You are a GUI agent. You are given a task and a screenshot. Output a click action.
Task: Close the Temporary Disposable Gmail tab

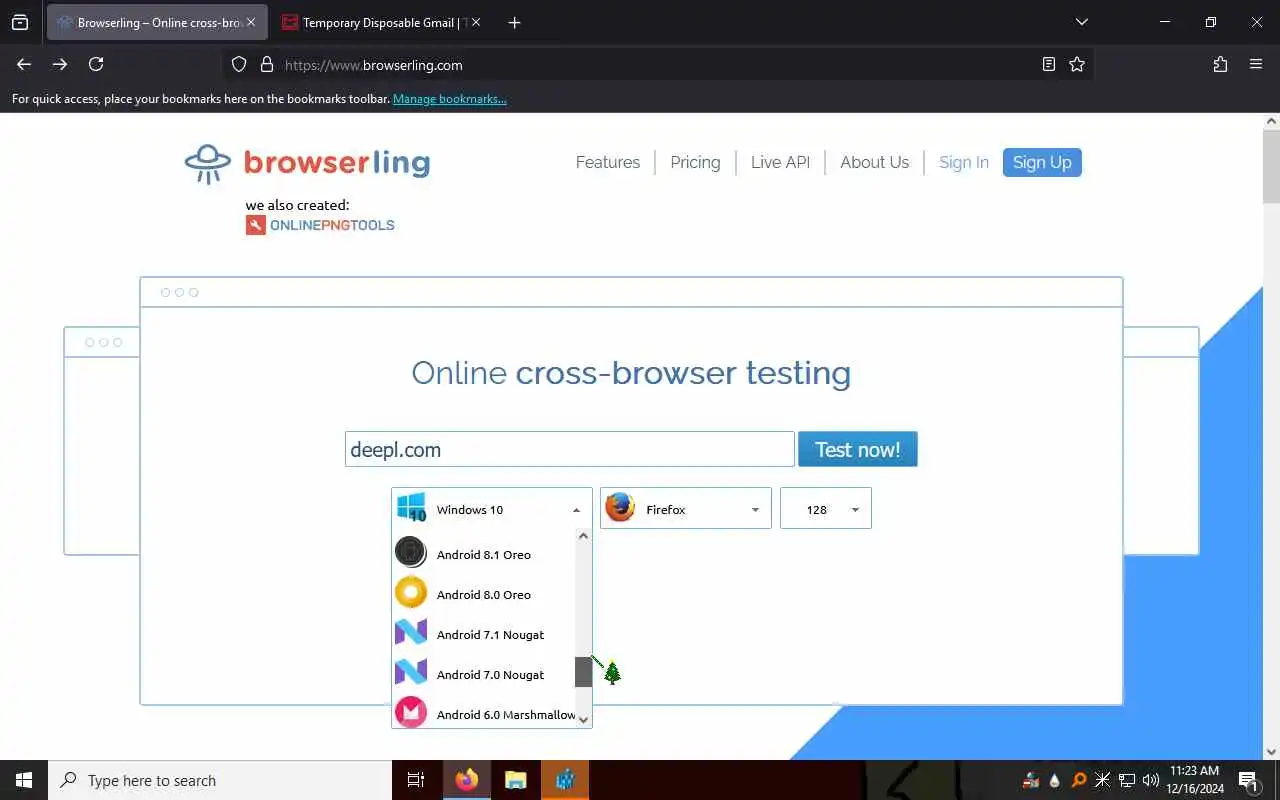(x=475, y=22)
